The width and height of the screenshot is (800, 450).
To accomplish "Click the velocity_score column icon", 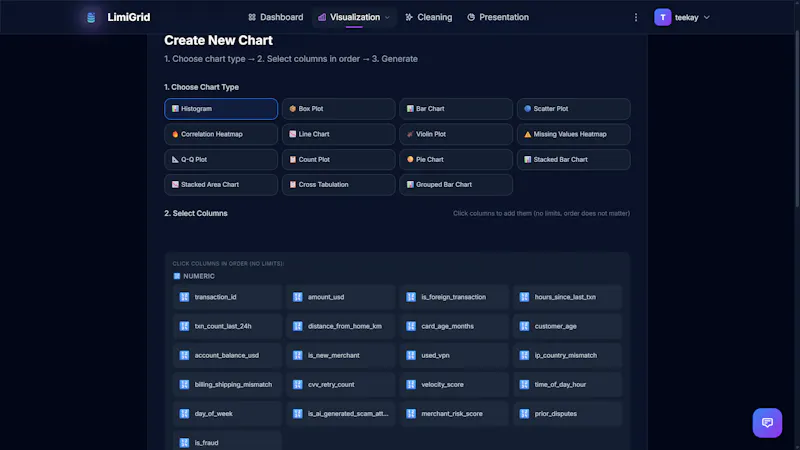I will (x=411, y=385).
